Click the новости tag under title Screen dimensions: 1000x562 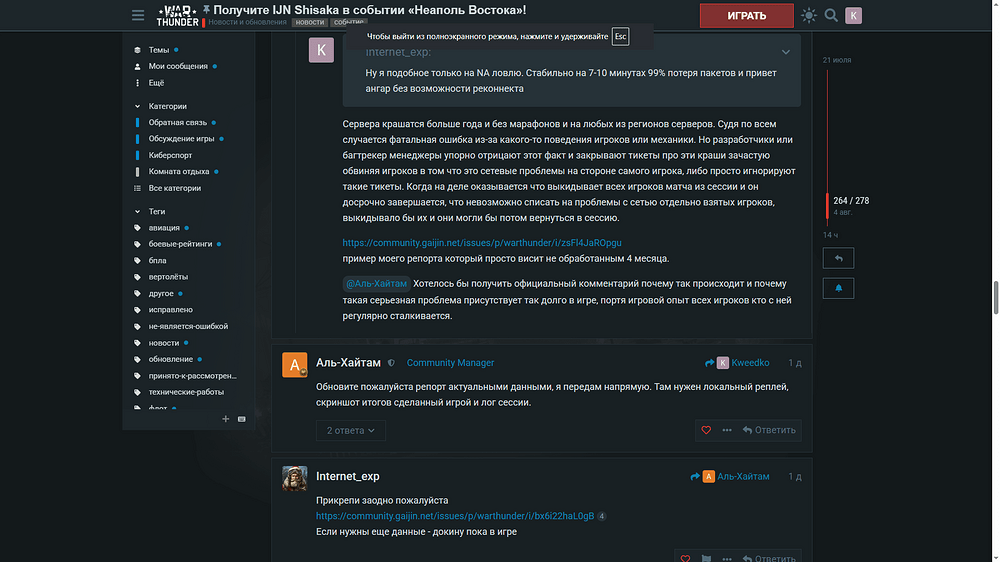point(309,22)
